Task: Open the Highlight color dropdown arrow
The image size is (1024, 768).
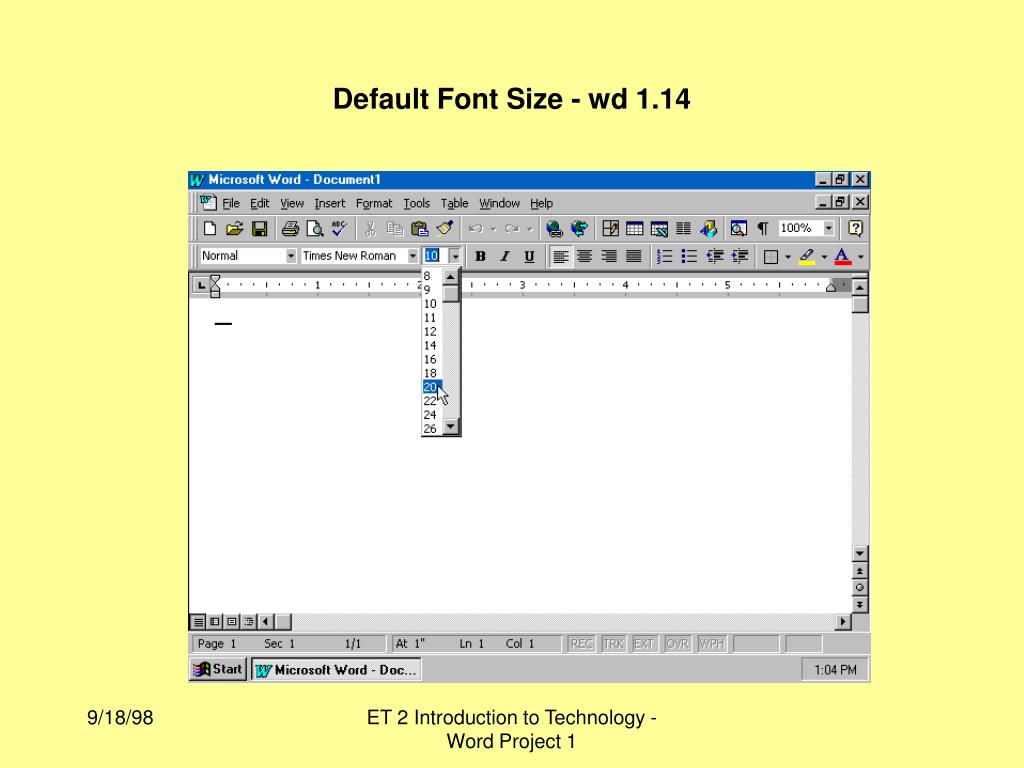Action: [824, 257]
